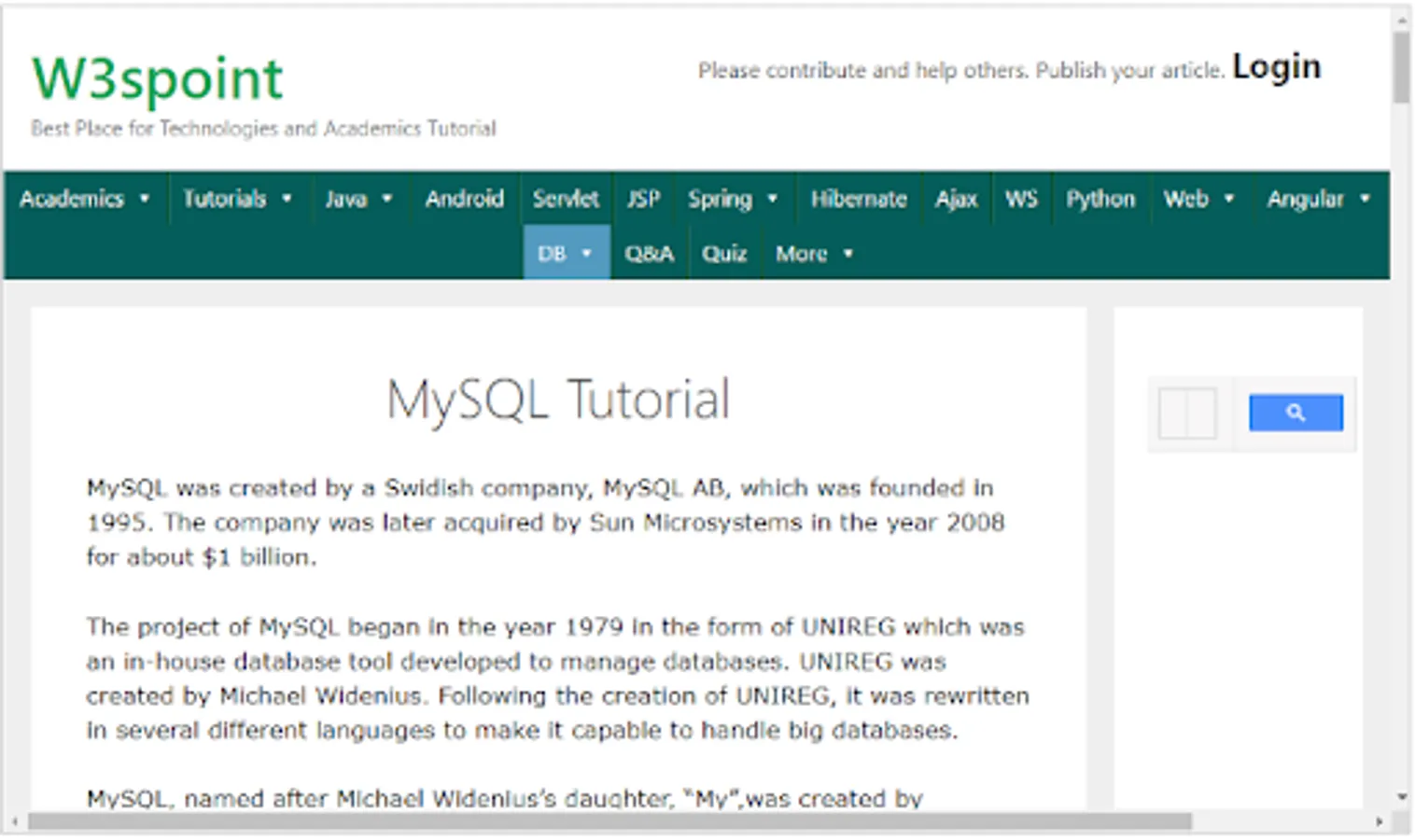Viewport: 1415px width, 840px height.
Task: Expand the Java dropdown arrow
Action: point(386,199)
